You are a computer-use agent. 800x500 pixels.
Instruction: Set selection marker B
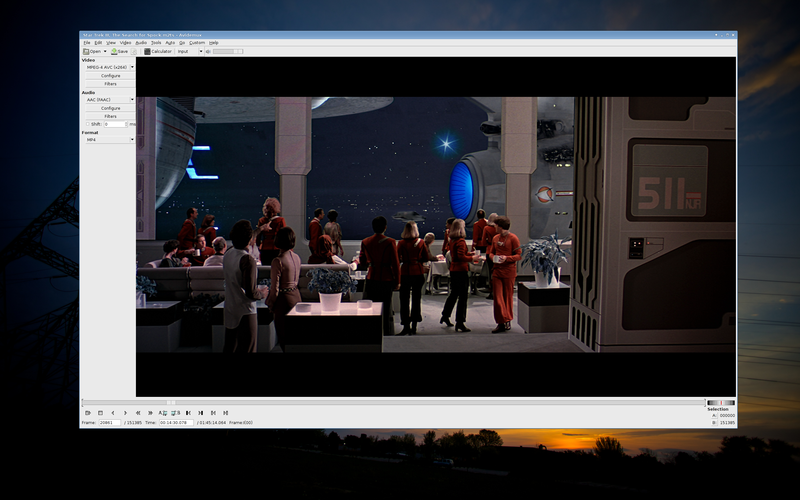point(176,413)
